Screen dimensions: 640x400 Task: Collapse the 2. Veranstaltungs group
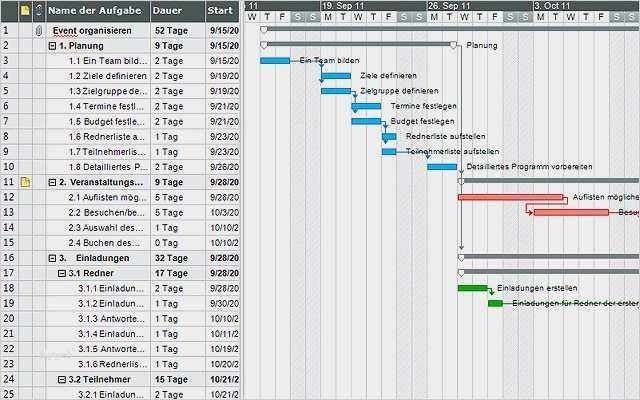(x=52, y=182)
